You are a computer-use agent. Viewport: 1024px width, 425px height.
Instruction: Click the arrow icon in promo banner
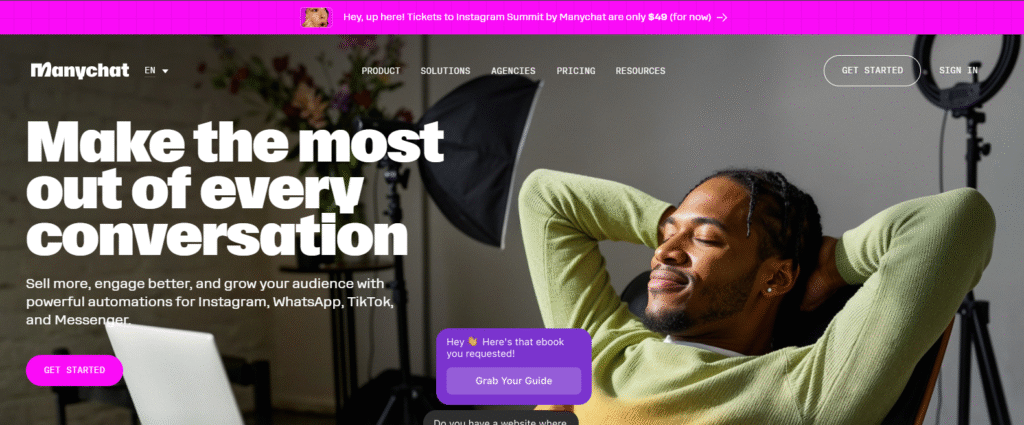tap(722, 18)
